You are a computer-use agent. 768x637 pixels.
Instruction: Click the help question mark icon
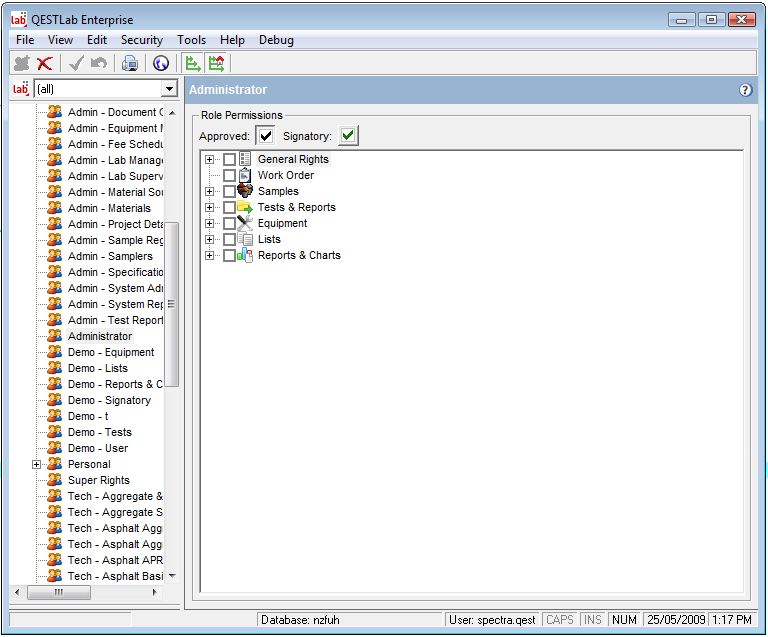[745, 90]
